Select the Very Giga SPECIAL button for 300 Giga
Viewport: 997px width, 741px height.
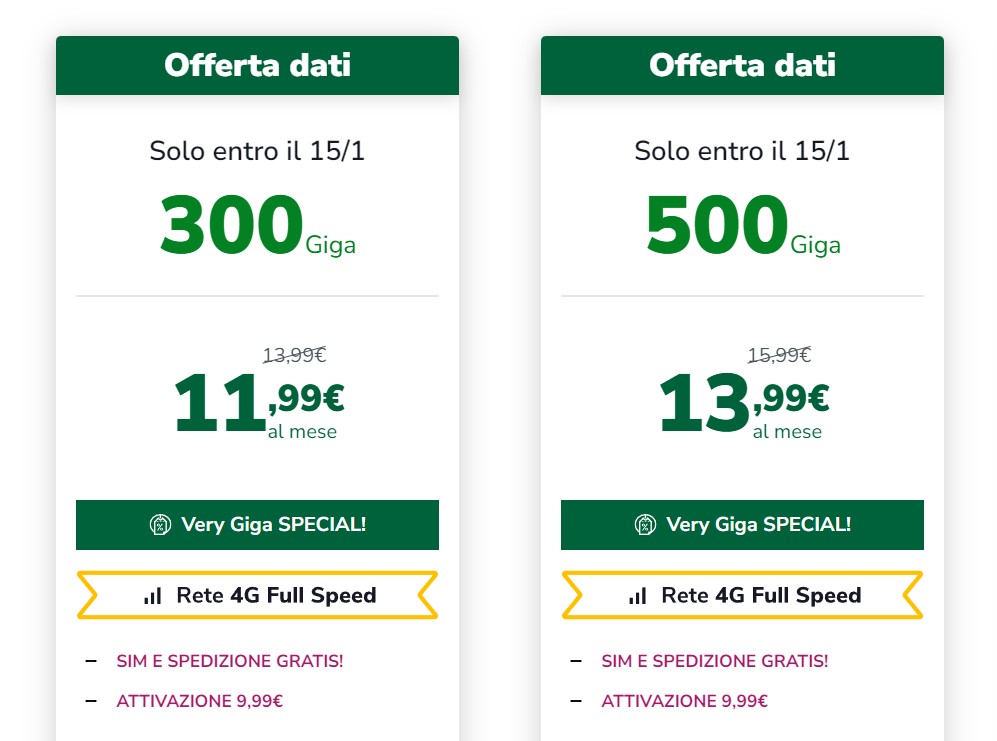click(257, 525)
